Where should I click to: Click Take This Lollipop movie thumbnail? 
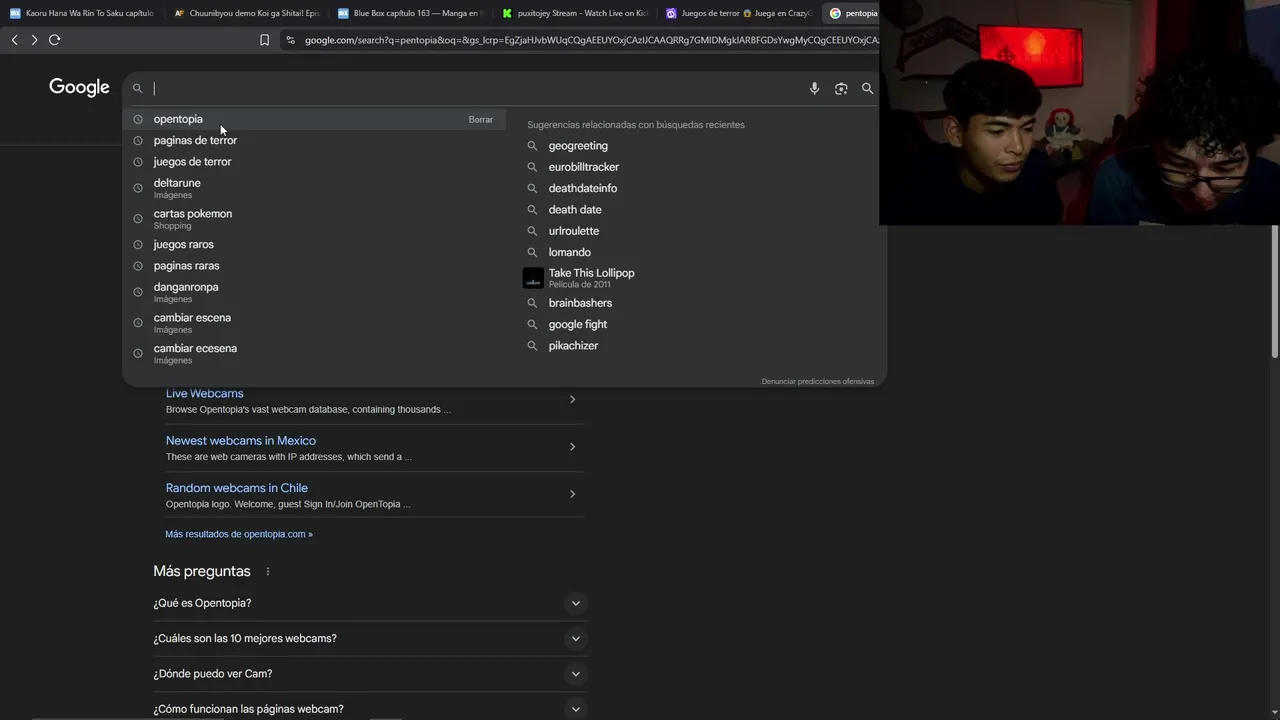tap(533, 278)
